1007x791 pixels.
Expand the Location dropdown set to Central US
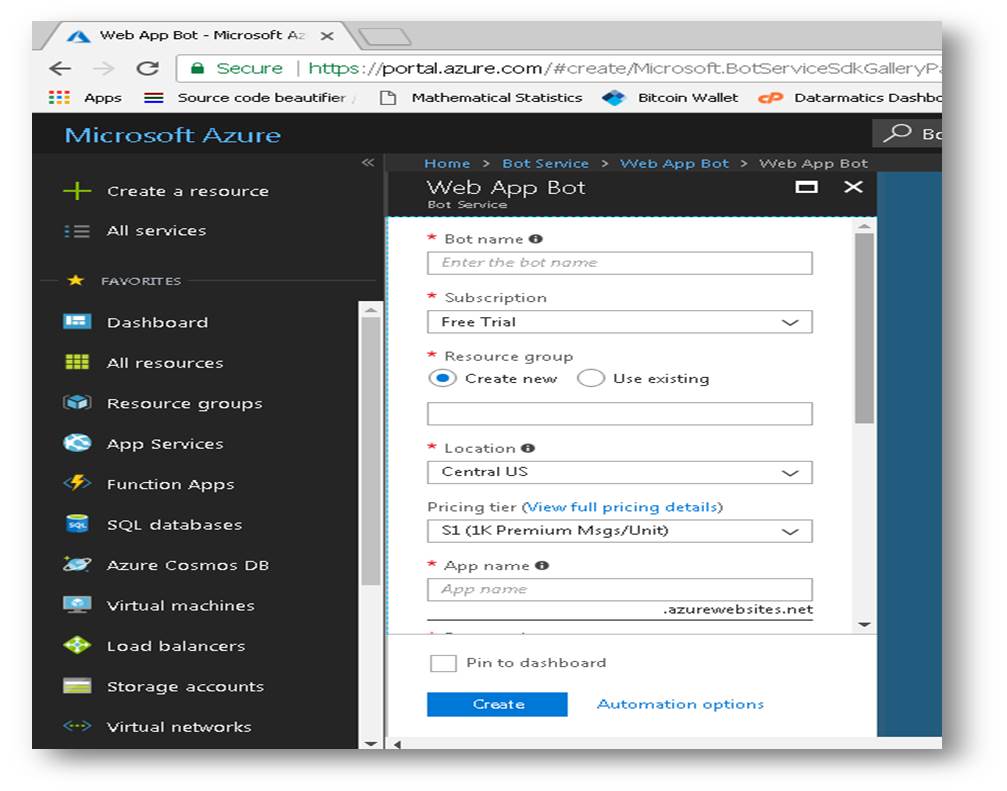coord(620,472)
